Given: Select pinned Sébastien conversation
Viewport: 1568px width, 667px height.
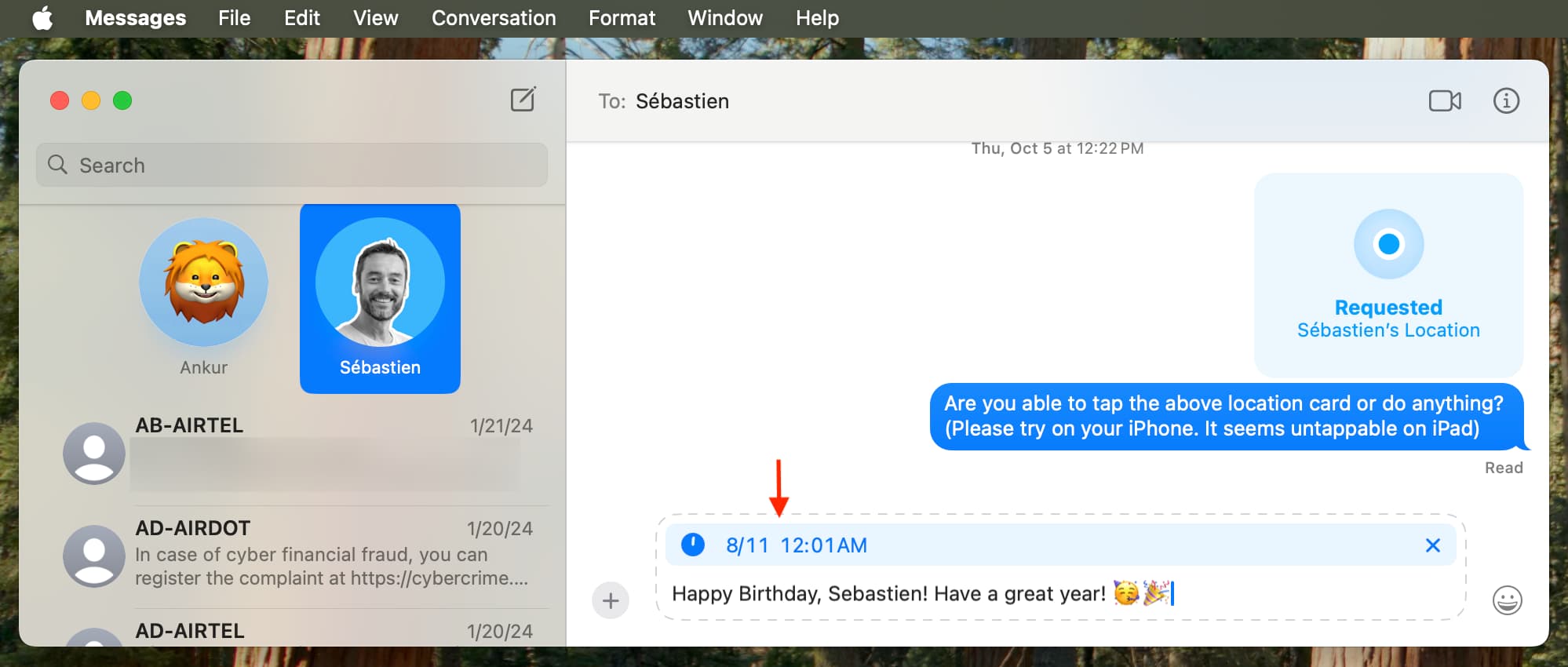Looking at the screenshot, I should coord(380,297).
